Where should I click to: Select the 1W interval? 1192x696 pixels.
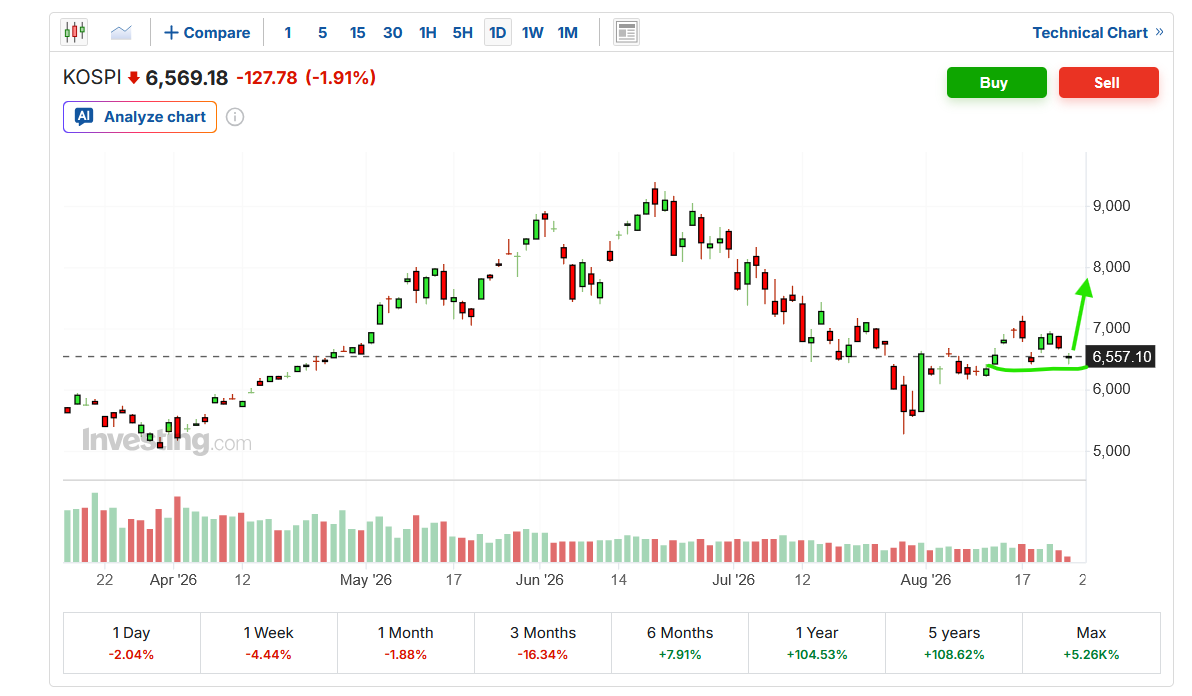pos(532,33)
